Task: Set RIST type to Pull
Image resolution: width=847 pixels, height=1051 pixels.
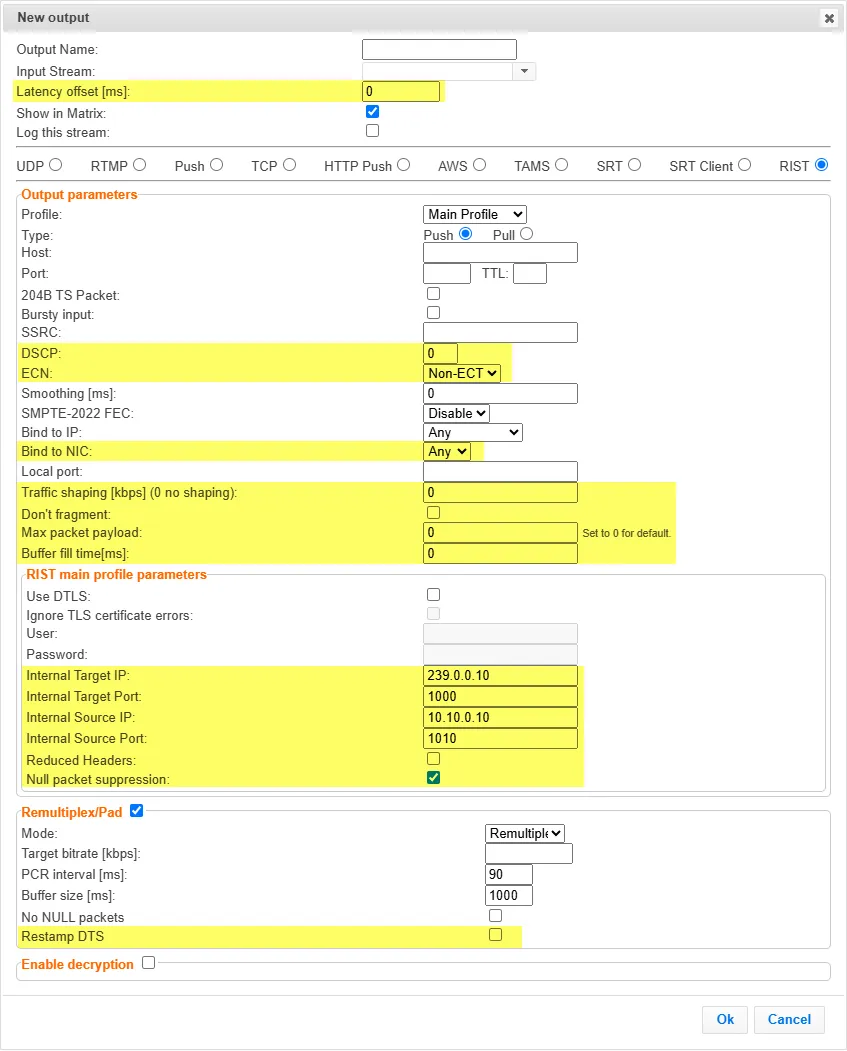Action: [527, 234]
